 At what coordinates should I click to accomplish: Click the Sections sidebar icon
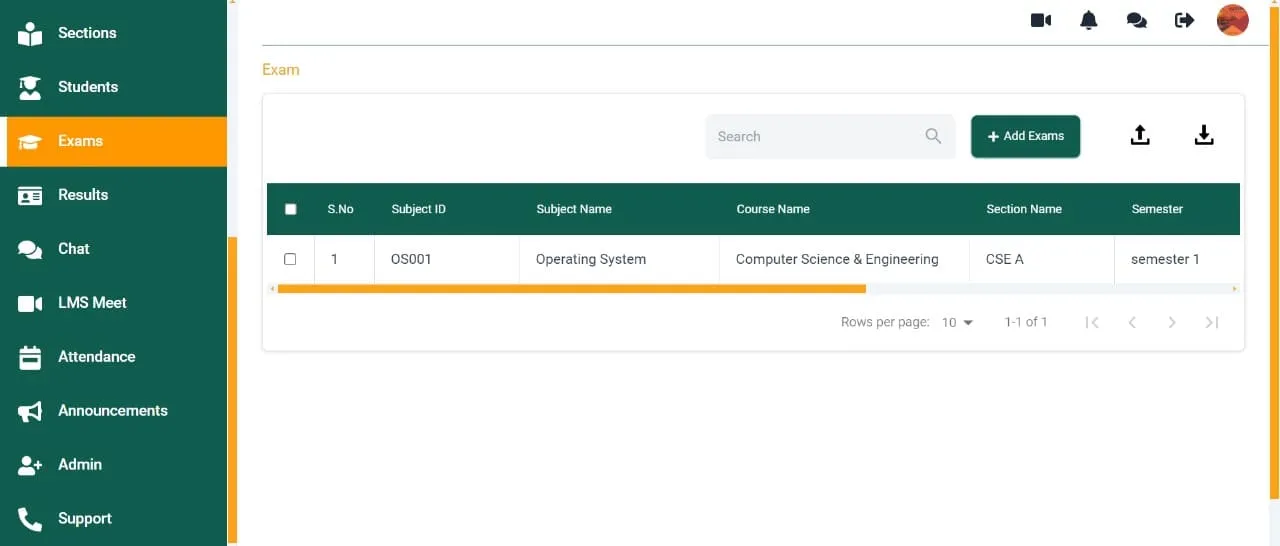pyautogui.click(x=30, y=33)
